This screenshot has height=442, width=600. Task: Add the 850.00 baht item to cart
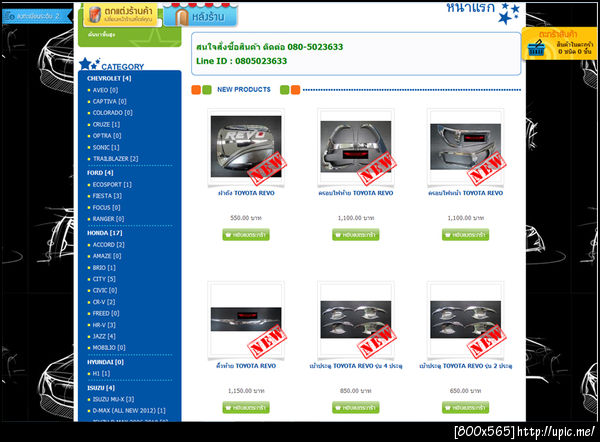coord(356,407)
